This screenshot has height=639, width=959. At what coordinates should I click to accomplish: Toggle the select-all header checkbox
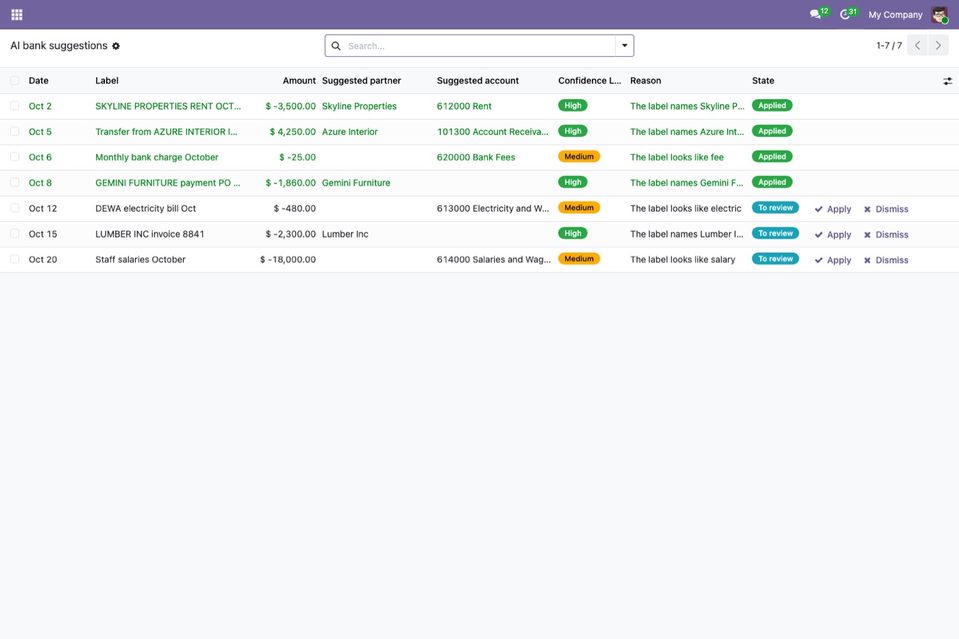pyautogui.click(x=15, y=81)
